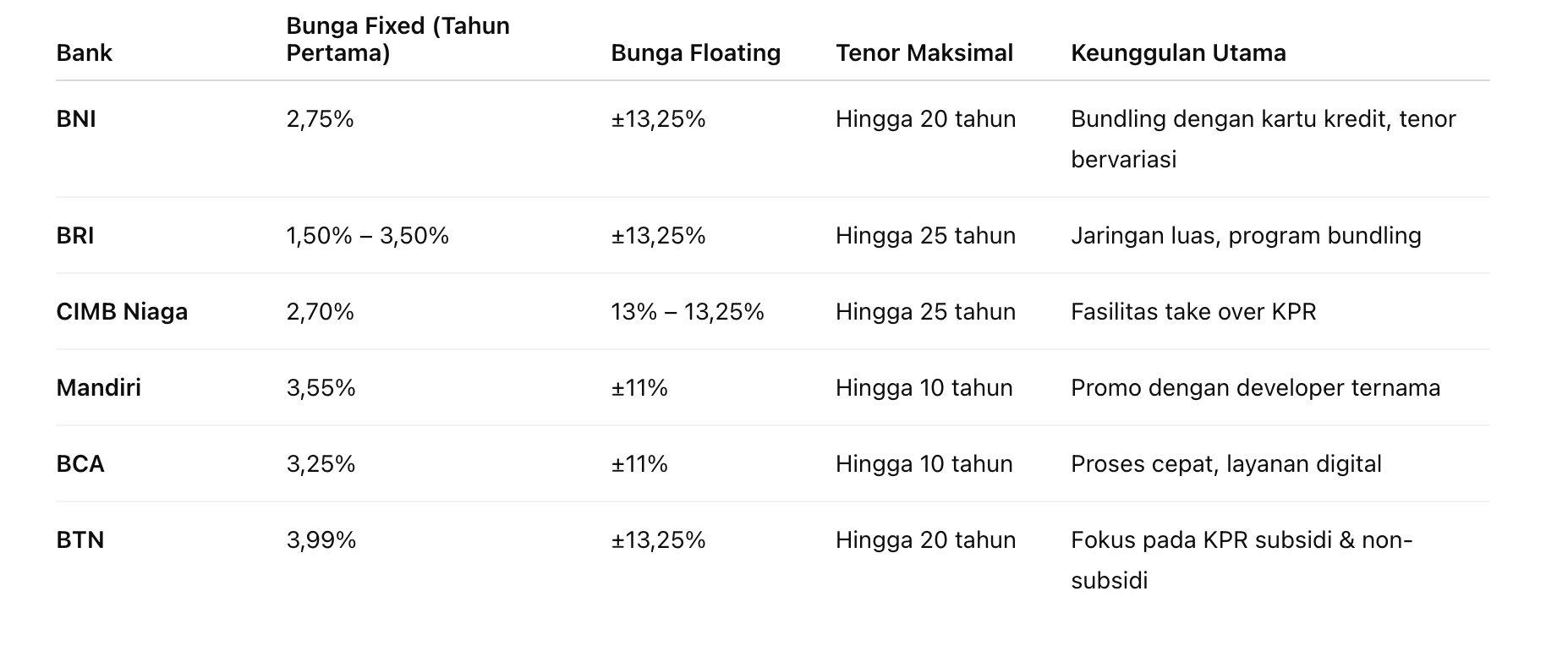This screenshot has width=1568, height=646.
Task: Click 'Promo dengan developer ternama' cell
Action: point(1255,388)
